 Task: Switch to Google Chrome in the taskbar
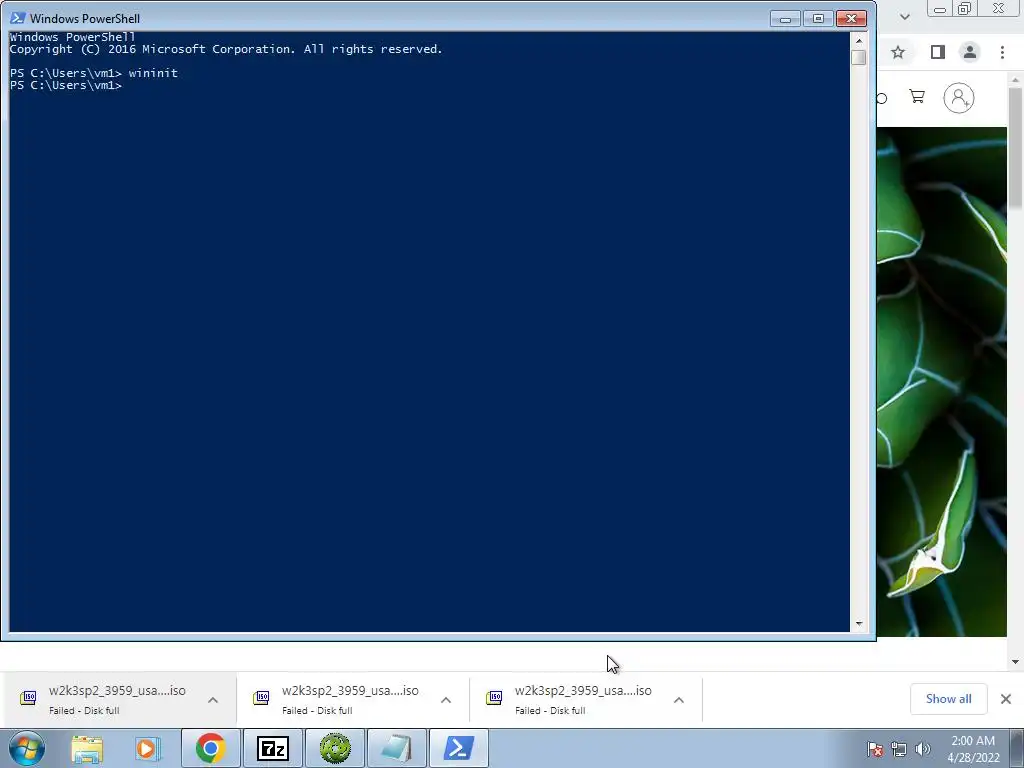[x=210, y=748]
